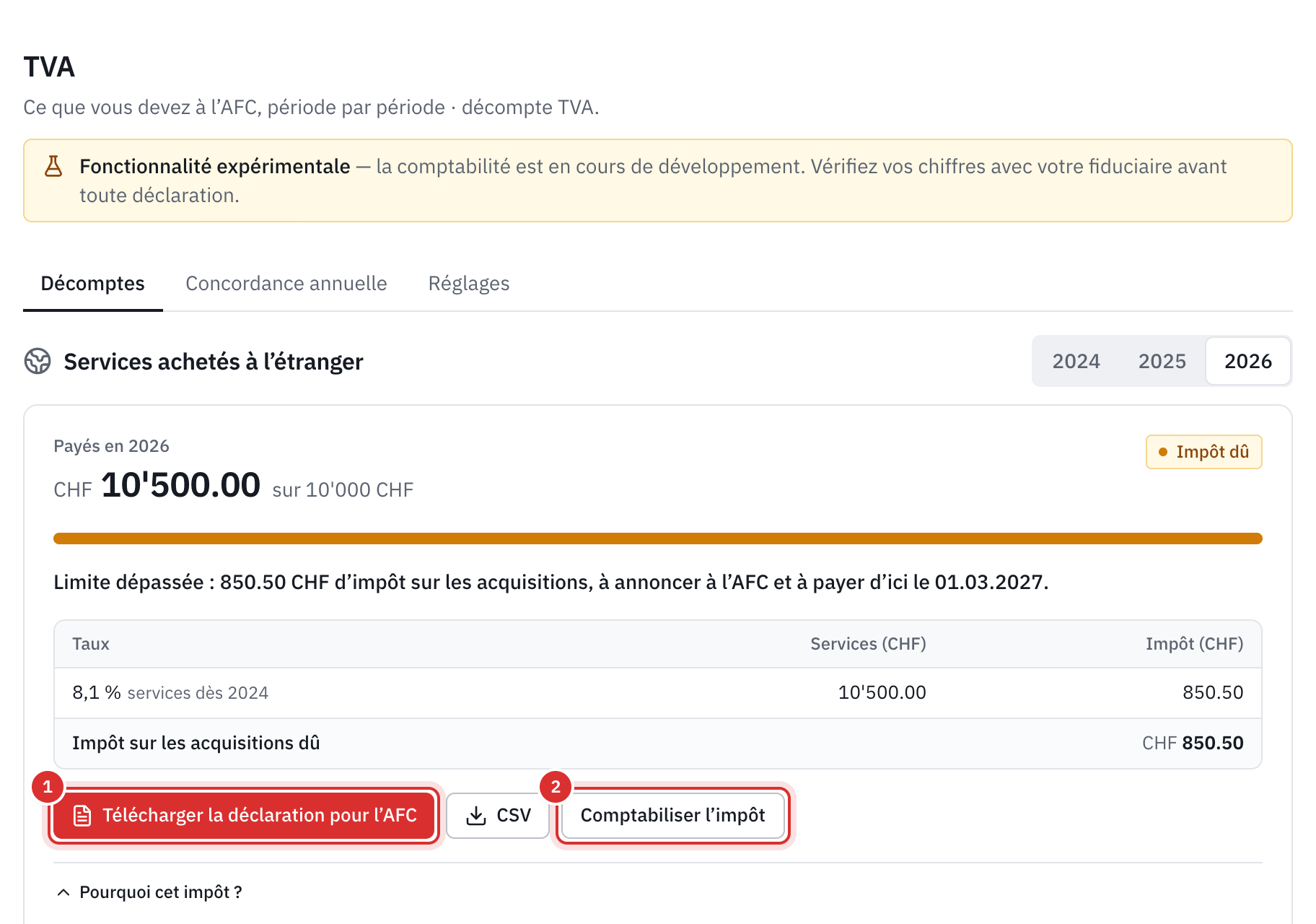Viewport: 1316px width, 924px height.
Task: Click the 'TVA' page heading
Action: point(49,67)
